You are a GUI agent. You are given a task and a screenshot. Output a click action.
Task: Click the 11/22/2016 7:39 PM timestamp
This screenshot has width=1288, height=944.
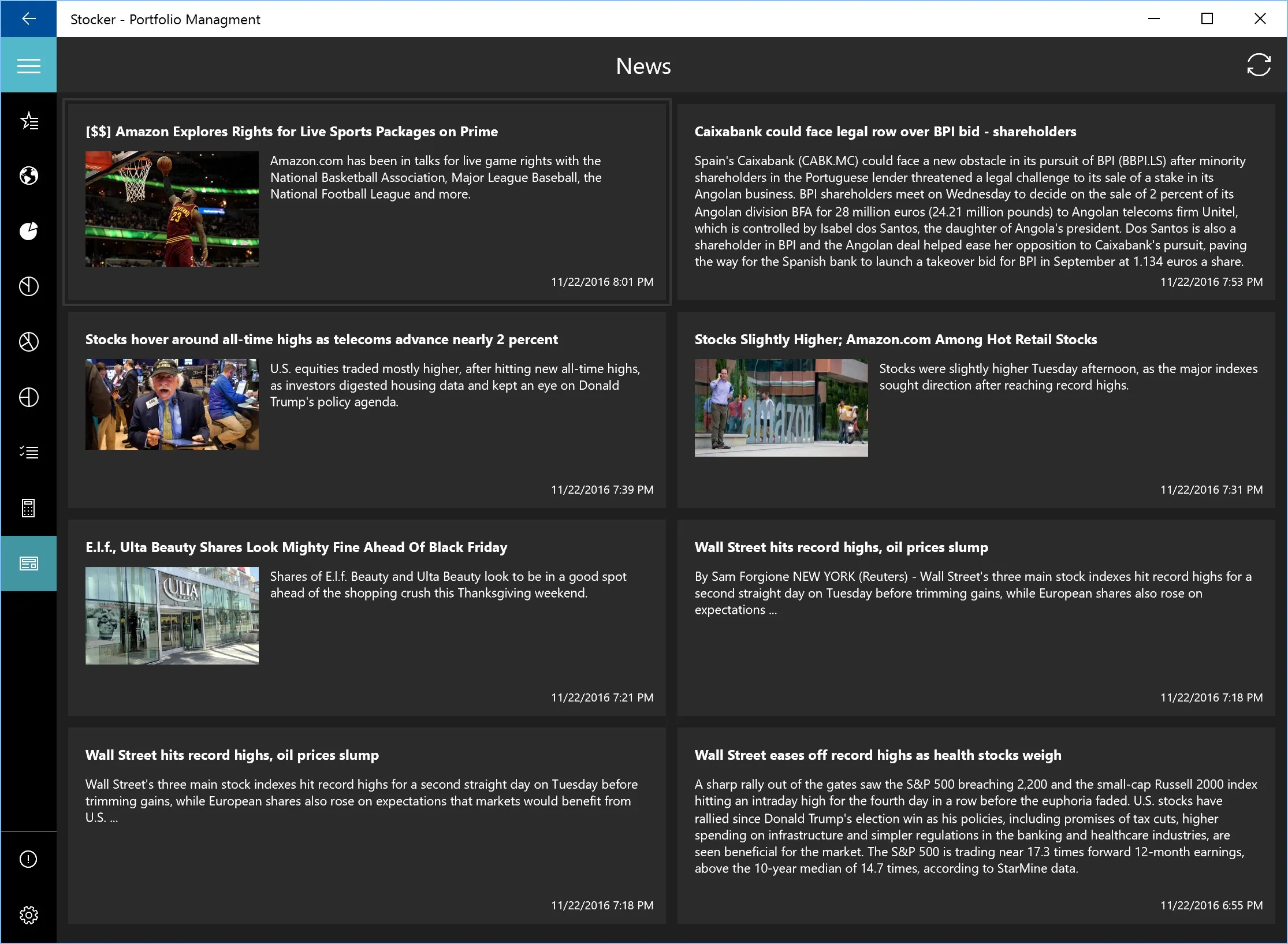point(602,490)
